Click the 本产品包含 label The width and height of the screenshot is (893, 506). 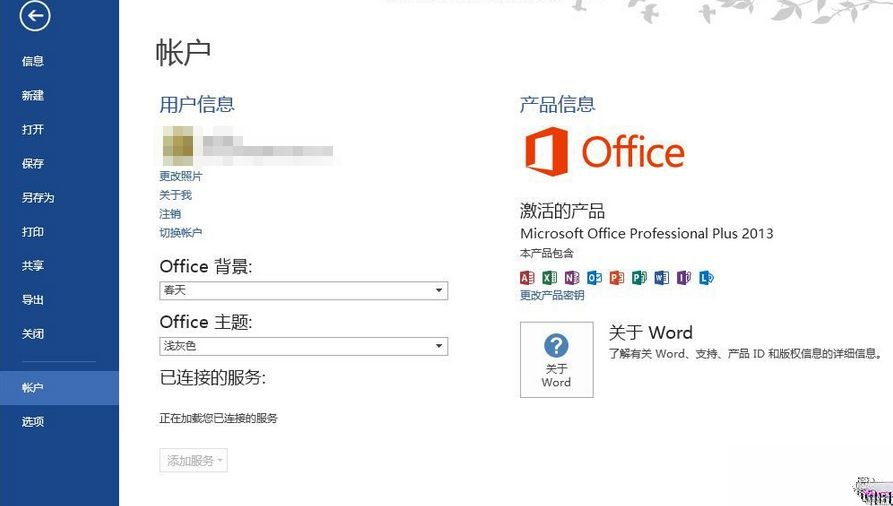547,253
